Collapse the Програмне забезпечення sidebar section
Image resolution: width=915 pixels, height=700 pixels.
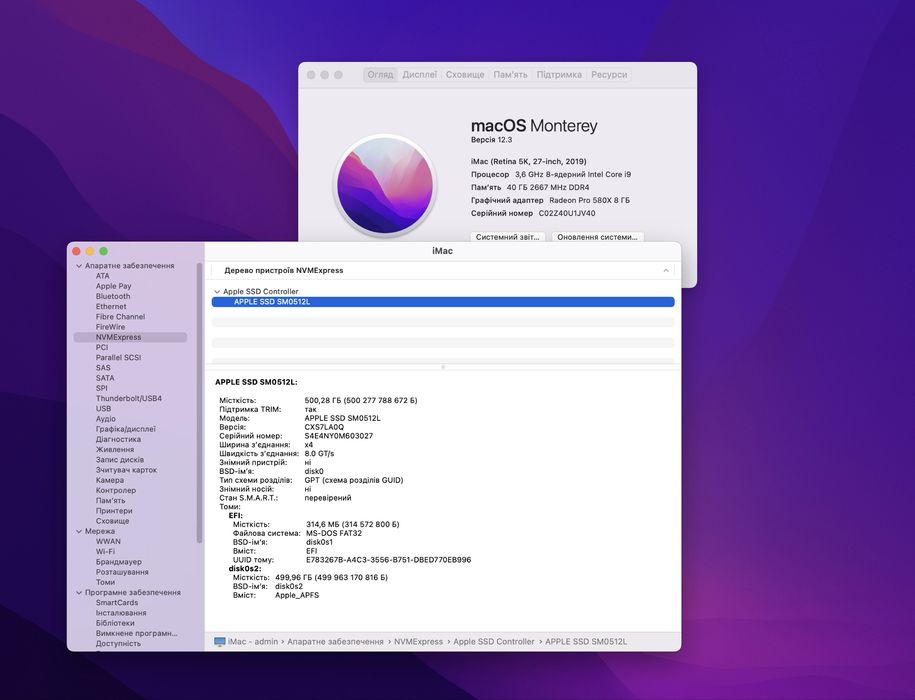click(79, 593)
